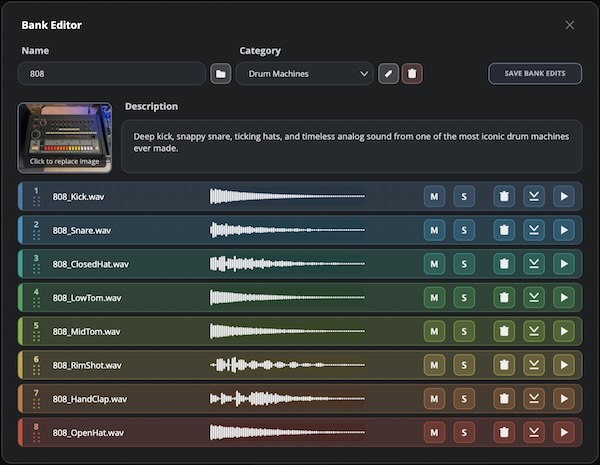Mute the 808_RimShot.wav track

pos(434,365)
